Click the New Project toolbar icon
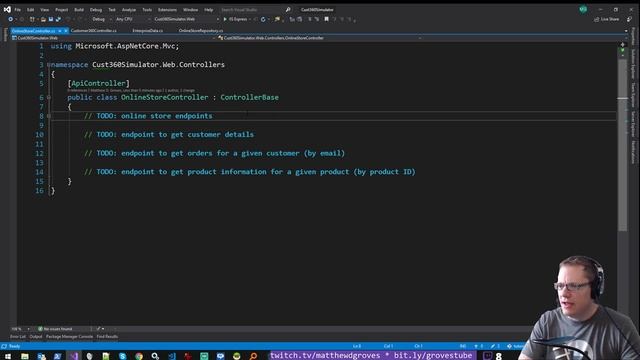This screenshot has width=640, height=360. (x=32, y=19)
